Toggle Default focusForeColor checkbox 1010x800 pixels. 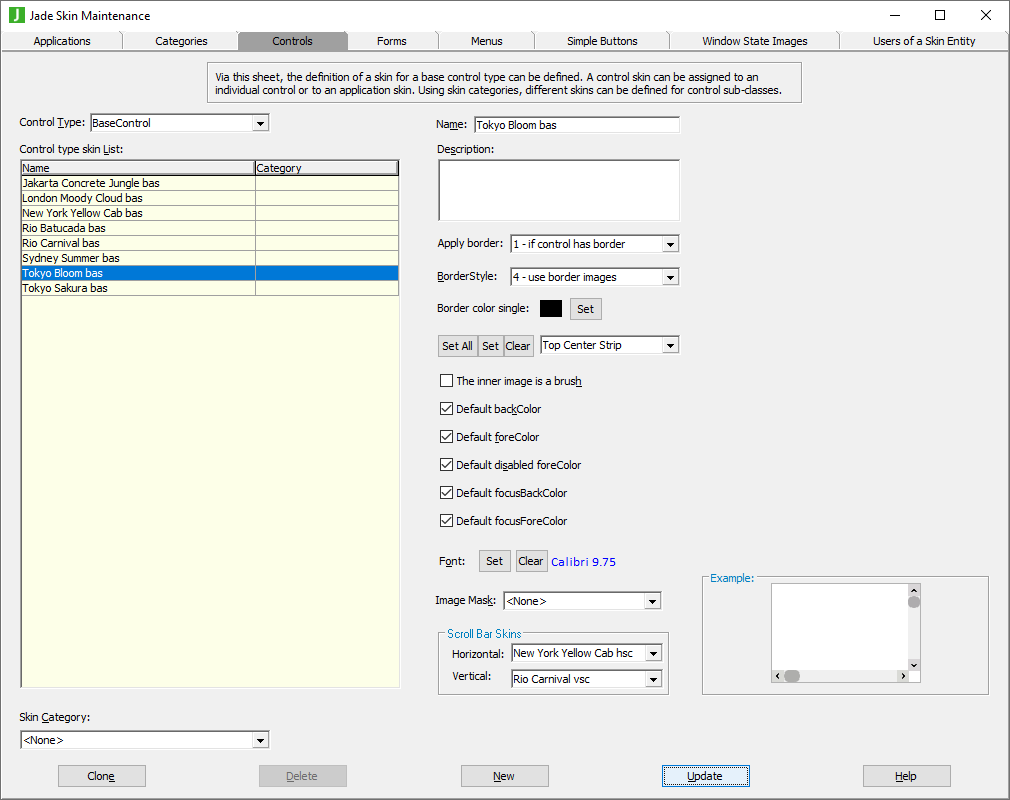pos(447,521)
